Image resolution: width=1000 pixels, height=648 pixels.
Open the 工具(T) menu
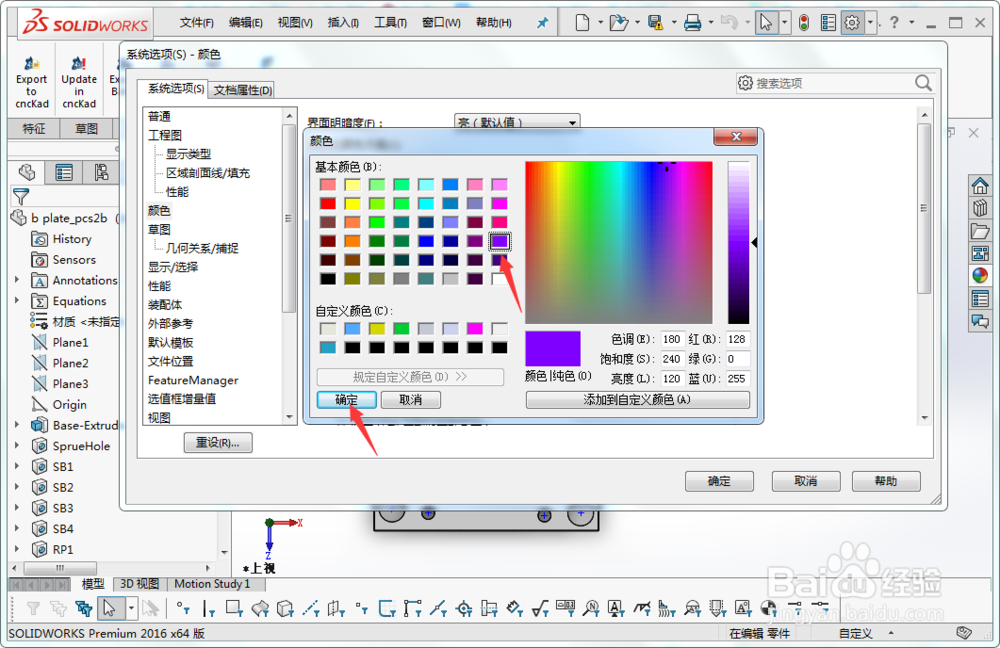(x=390, y=23)
